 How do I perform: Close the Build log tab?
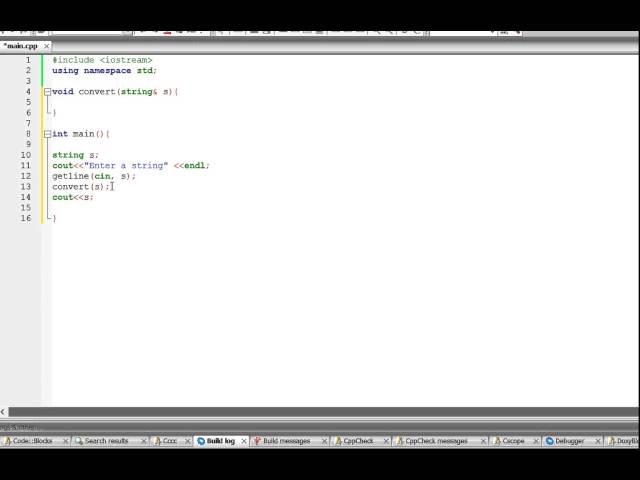point(244,441)
